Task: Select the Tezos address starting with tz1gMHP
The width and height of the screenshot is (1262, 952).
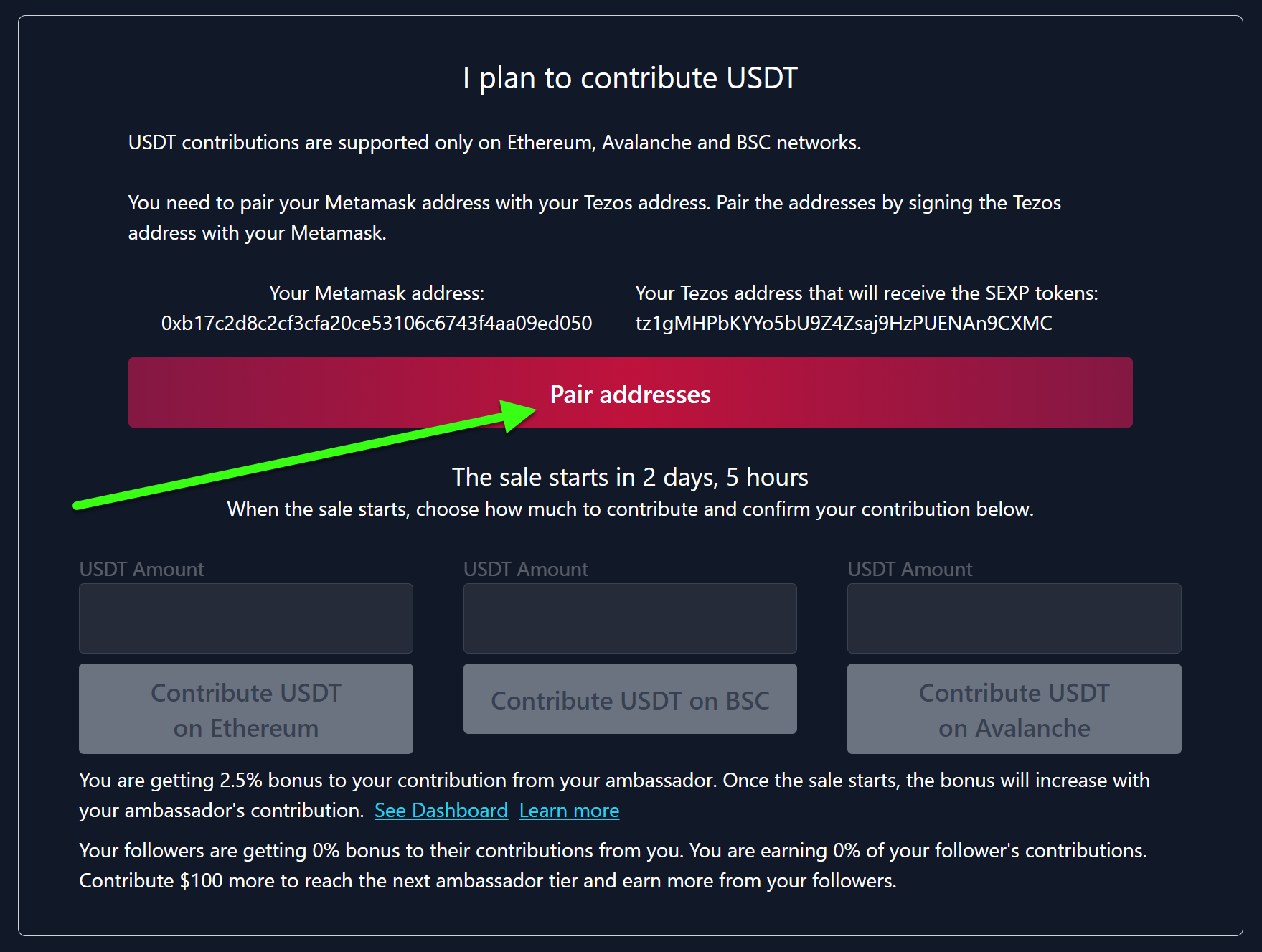Action: click(x=844, y=324)
